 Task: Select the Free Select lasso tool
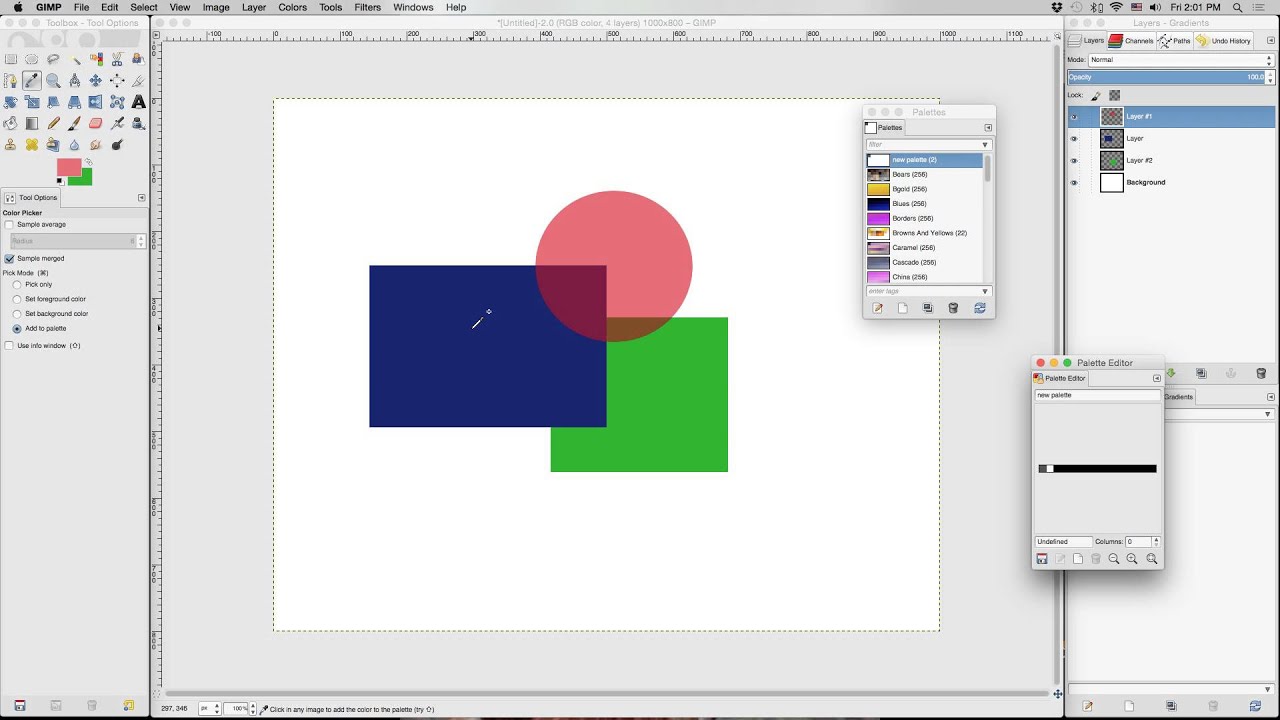53,59
